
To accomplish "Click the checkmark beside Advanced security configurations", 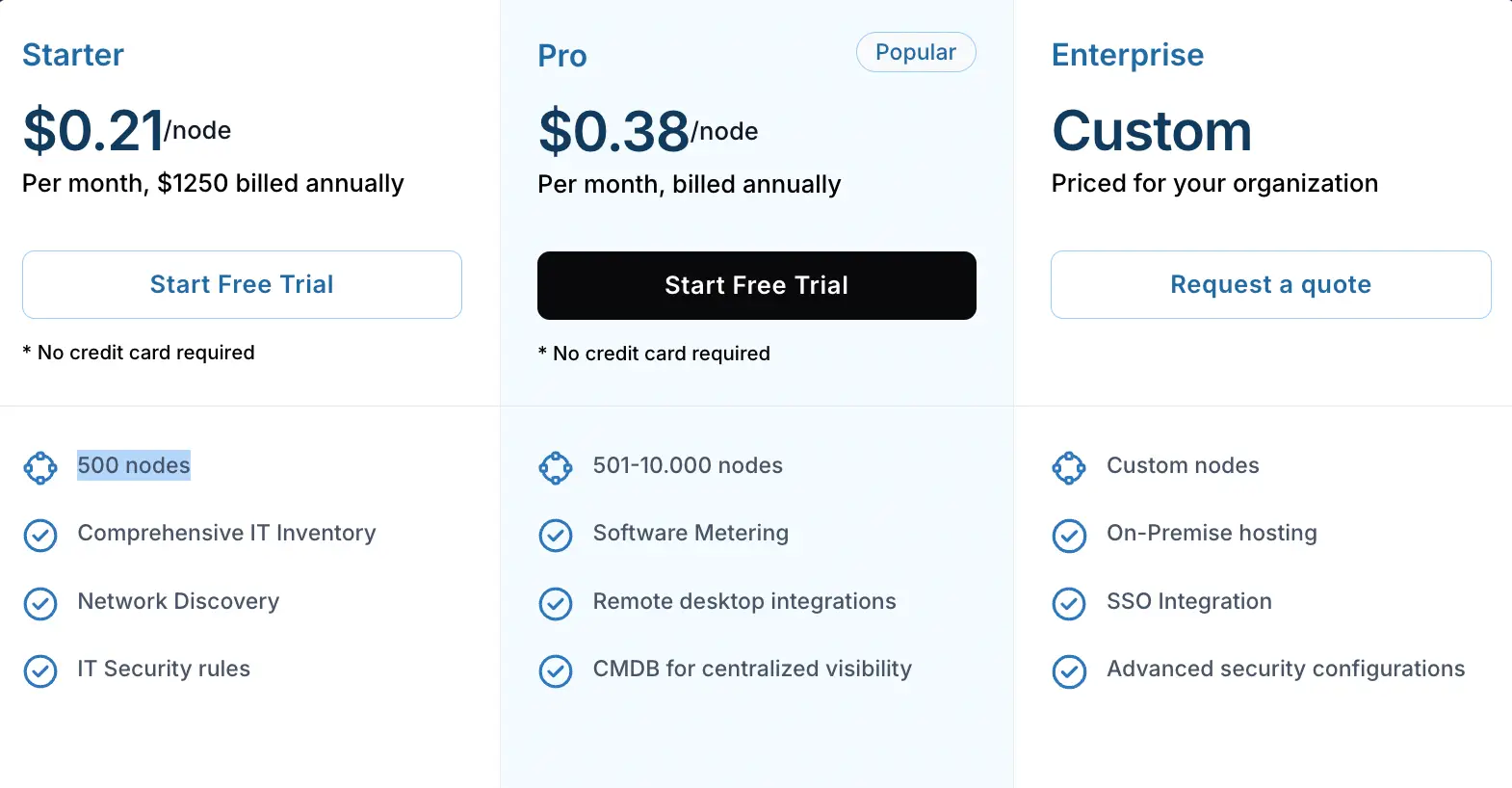I will coord(1069,671).
